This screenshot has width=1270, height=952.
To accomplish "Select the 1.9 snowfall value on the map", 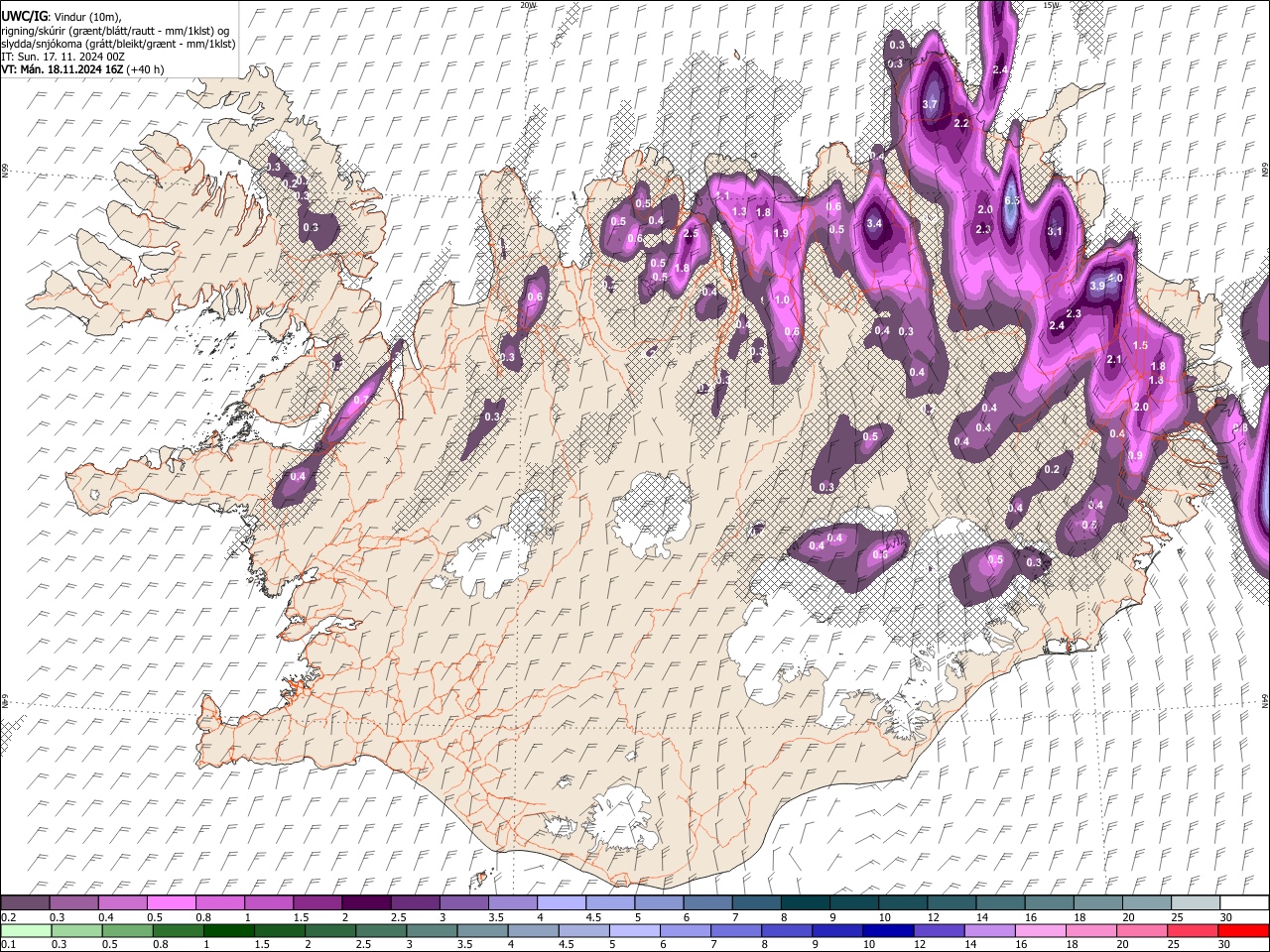I will 780,233.
